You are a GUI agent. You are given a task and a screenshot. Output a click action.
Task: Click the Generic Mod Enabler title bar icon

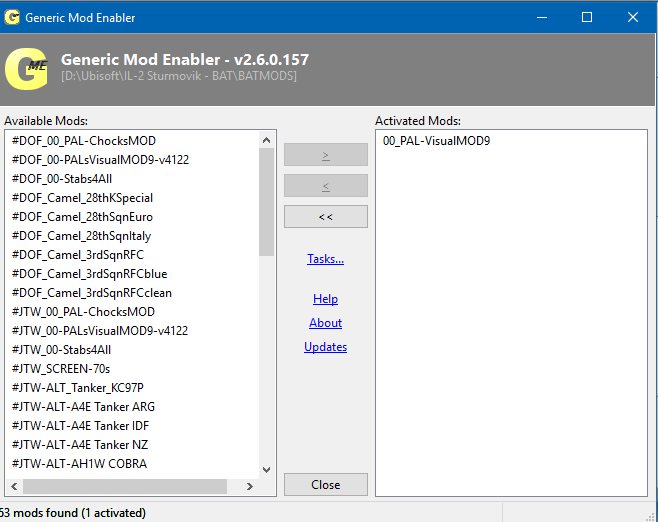pos(12,17)
